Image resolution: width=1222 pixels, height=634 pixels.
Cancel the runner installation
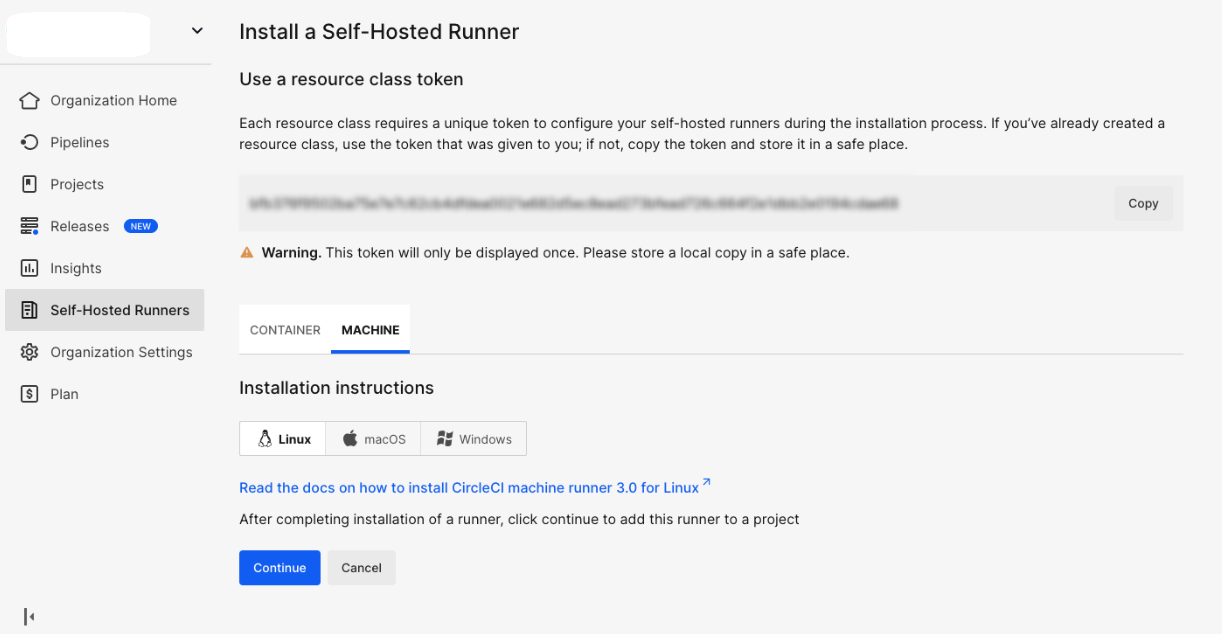(x=361, y=567)
